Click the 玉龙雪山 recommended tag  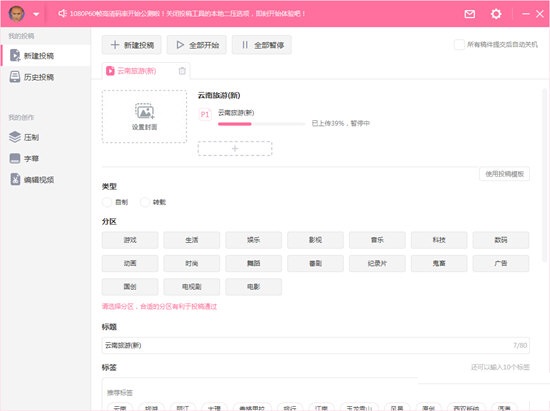point(359,407)
